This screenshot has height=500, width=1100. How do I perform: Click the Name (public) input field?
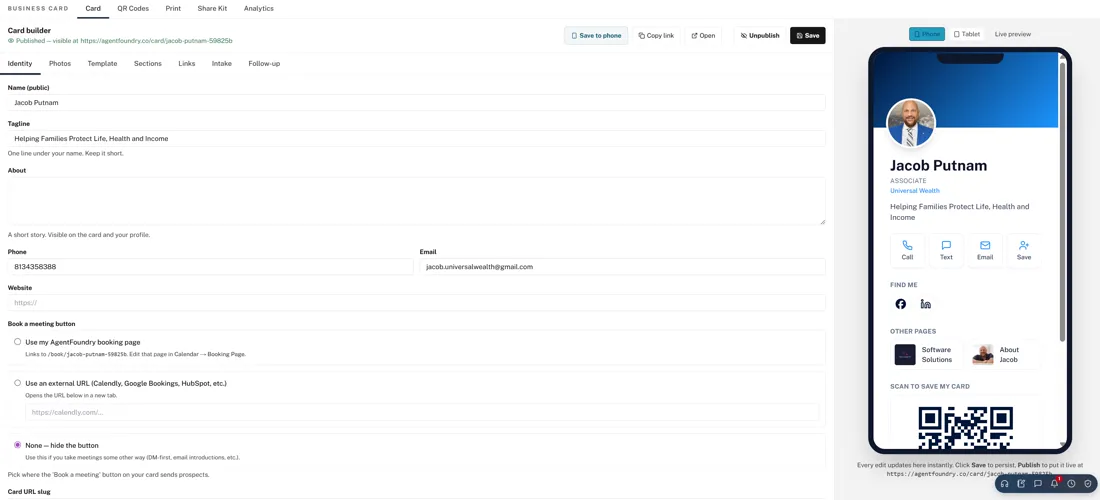coord(417,102)
